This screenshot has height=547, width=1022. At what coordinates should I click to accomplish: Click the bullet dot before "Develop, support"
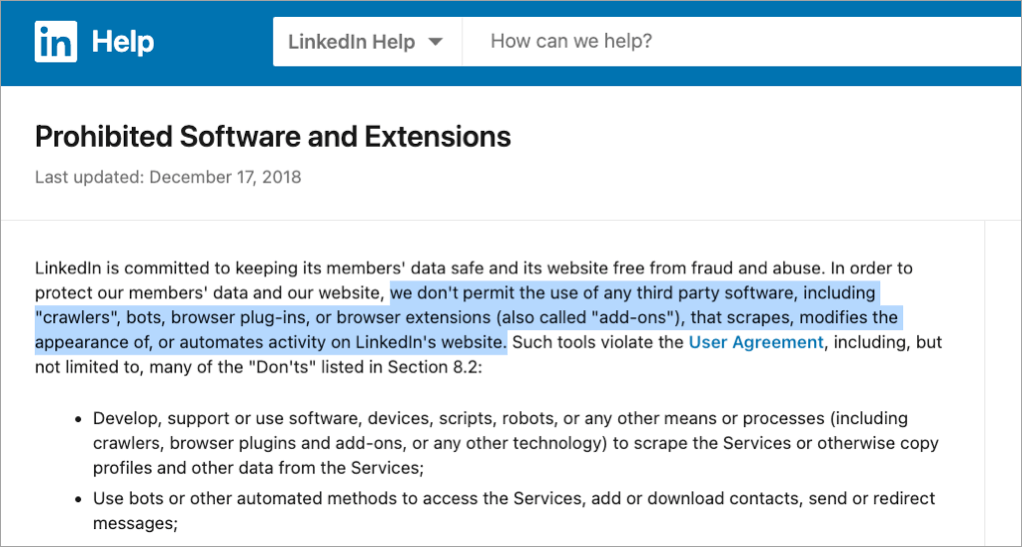78,418
